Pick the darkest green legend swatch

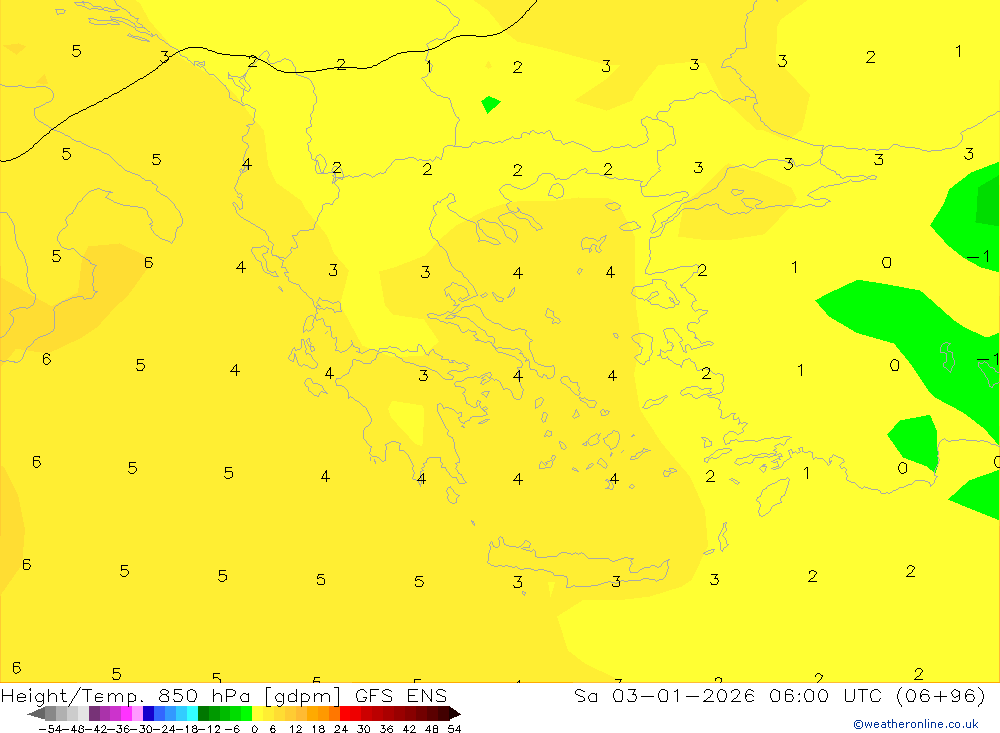pos(203,714)
